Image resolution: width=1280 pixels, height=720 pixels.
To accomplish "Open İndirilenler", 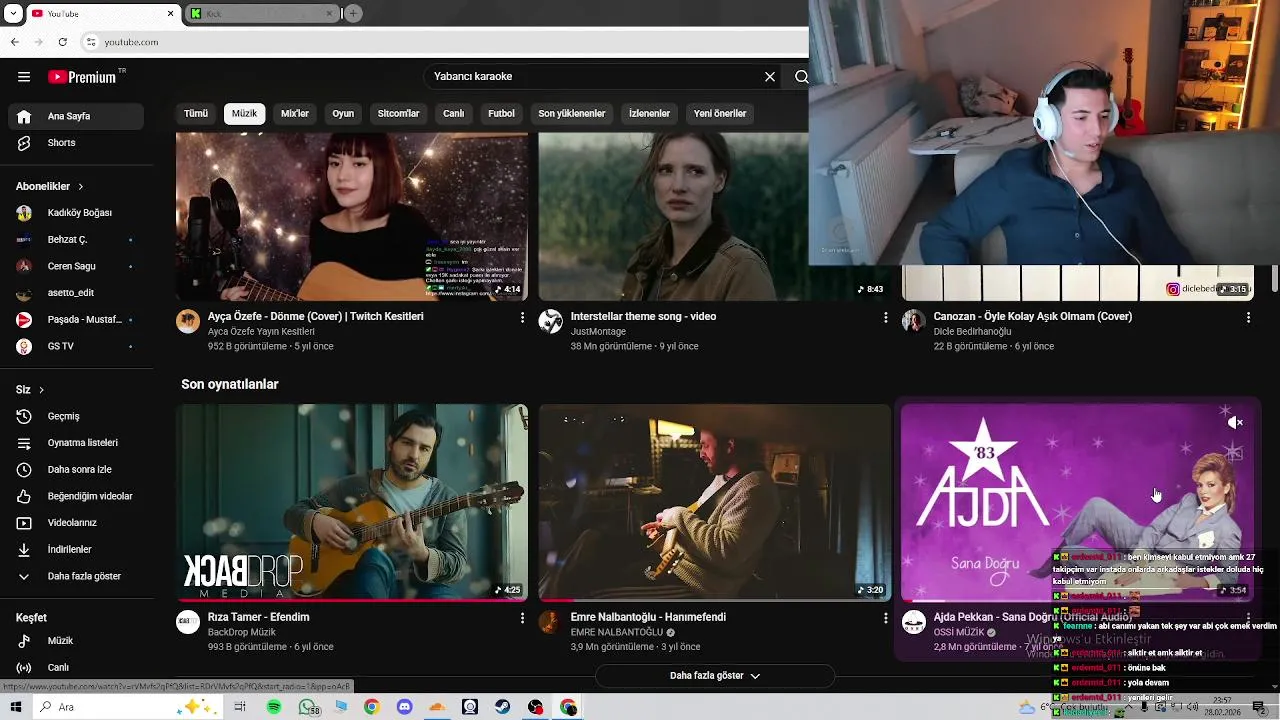I will (x=76, y=550).
